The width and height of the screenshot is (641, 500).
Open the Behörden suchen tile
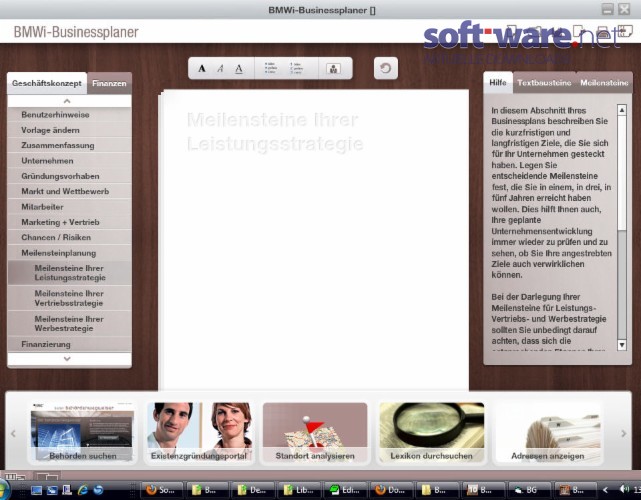pyautogui.click(x=83, y=433)
